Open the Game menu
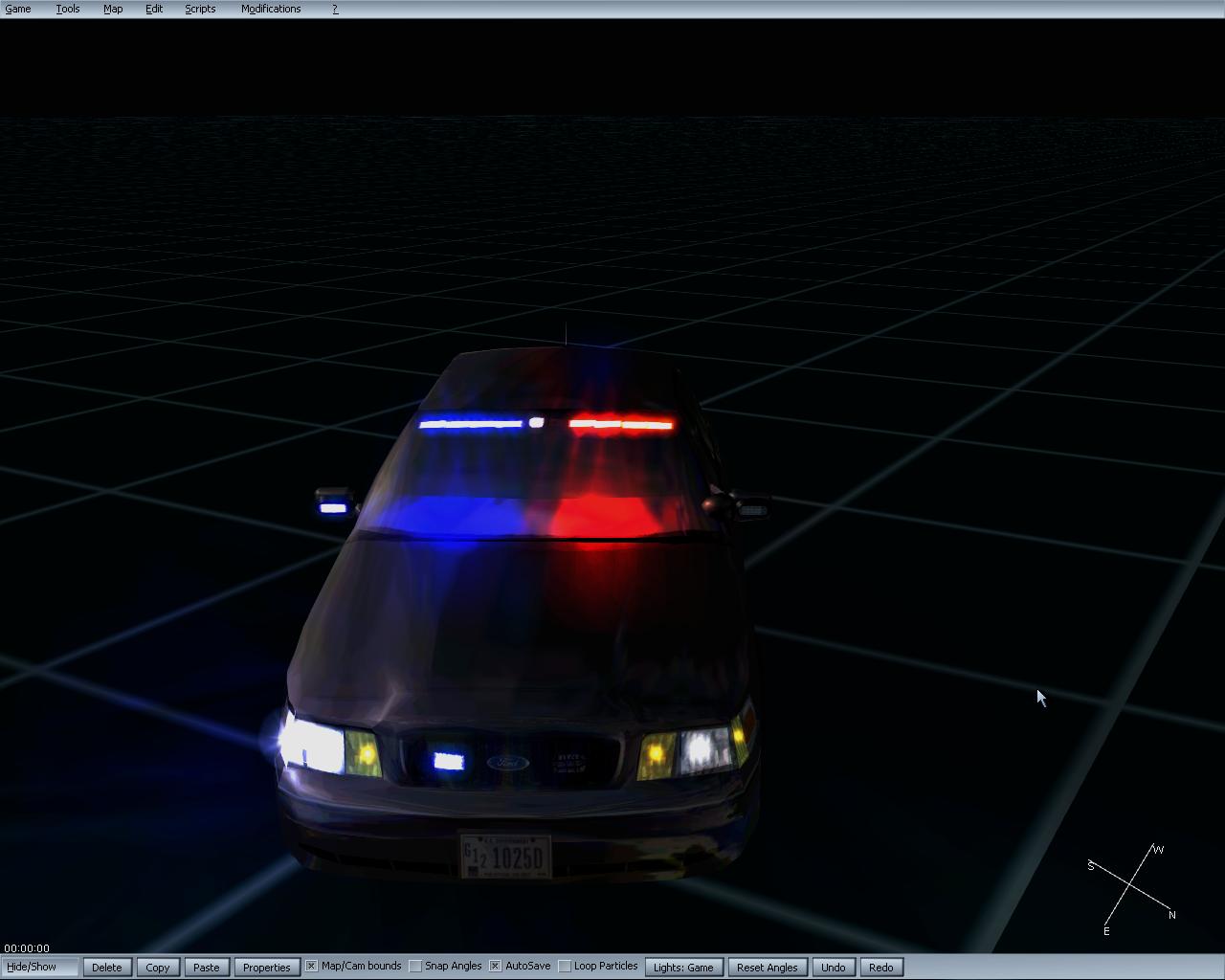The image size is (1225, 980). point(18,9)
